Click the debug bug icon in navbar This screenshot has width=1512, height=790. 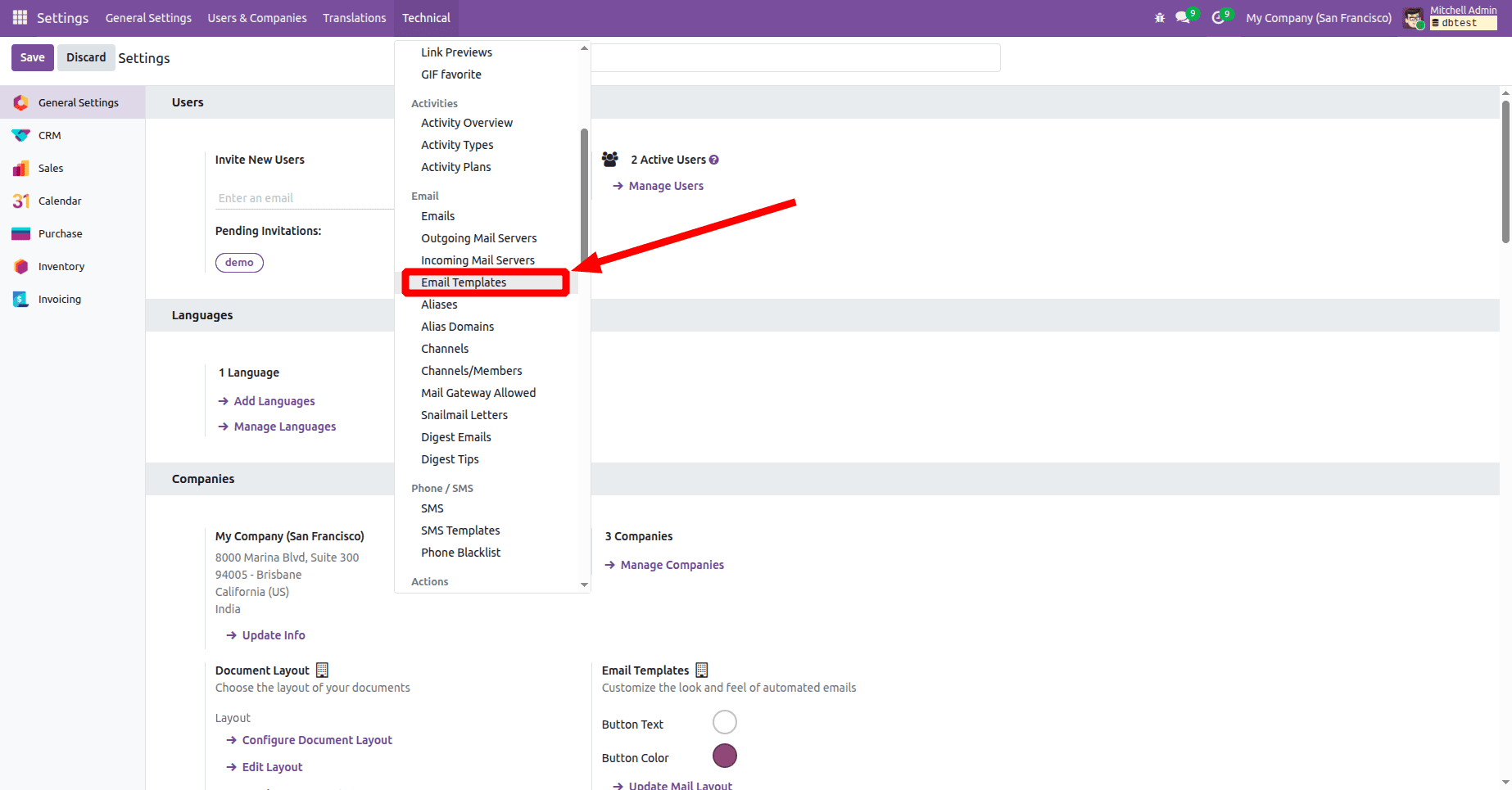coord(1159,17)
